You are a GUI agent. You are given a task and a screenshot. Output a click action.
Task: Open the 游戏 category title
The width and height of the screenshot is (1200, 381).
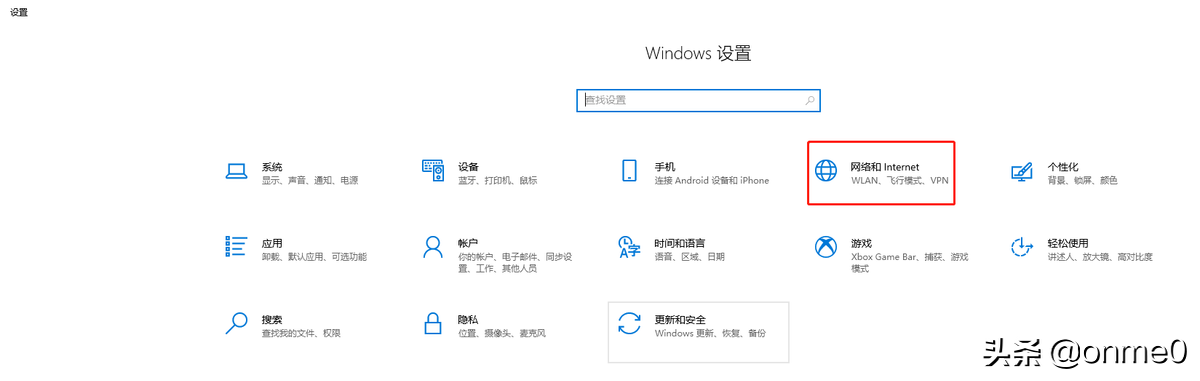click(x=861, y=243)
